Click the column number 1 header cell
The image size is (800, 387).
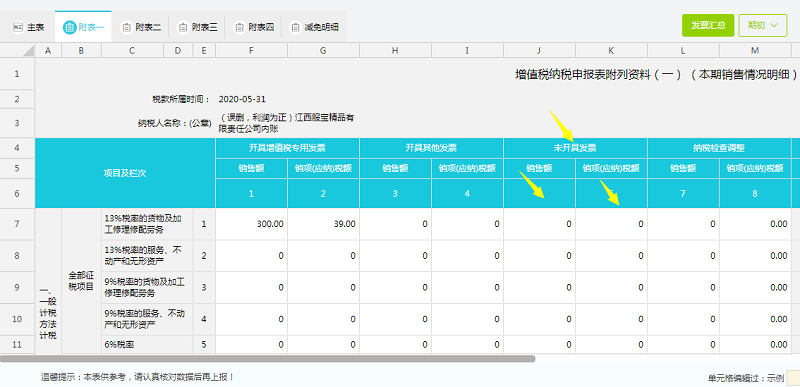point(252,193)
